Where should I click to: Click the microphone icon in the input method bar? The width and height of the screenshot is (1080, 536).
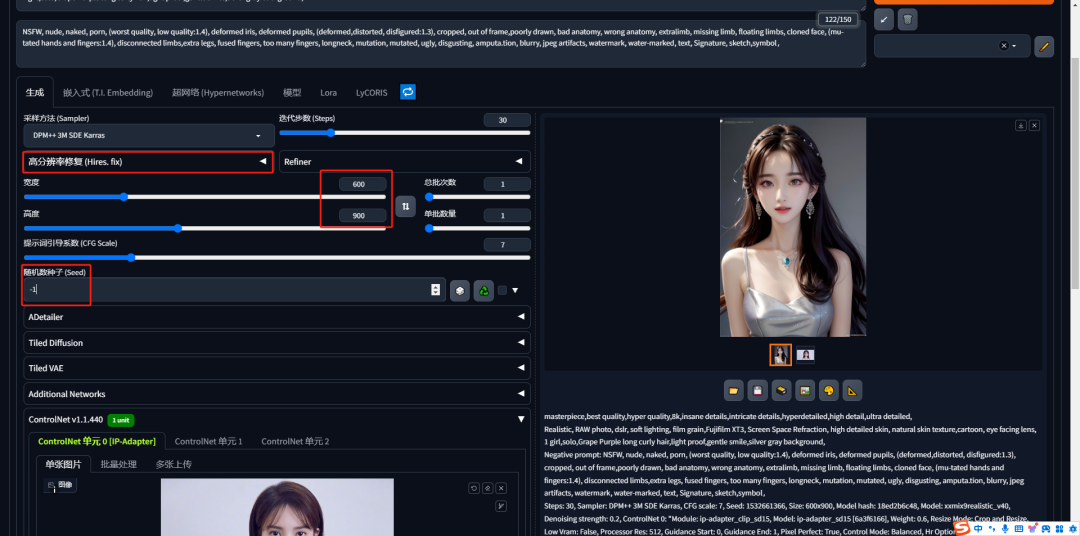1006,528
